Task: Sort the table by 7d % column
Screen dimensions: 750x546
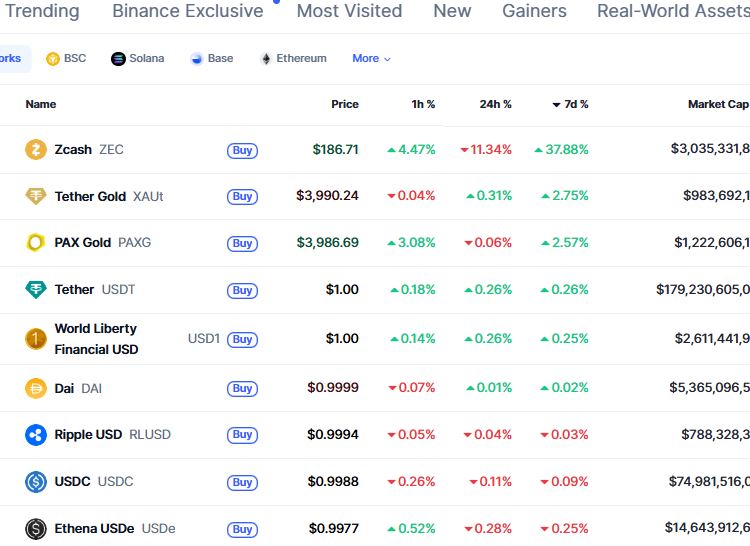Action: [x=570, y=104]
